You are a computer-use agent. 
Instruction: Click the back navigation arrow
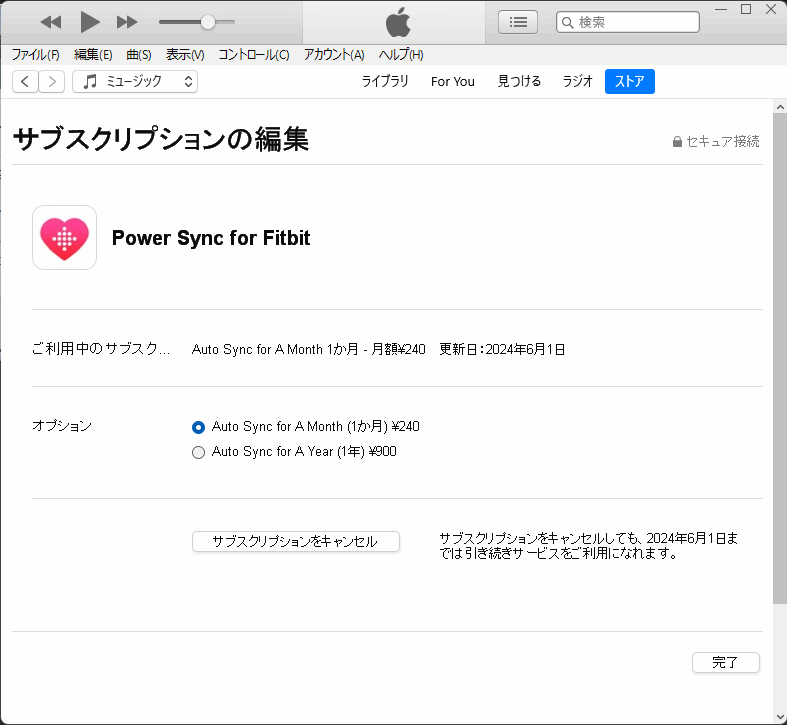tap(25, 82)
